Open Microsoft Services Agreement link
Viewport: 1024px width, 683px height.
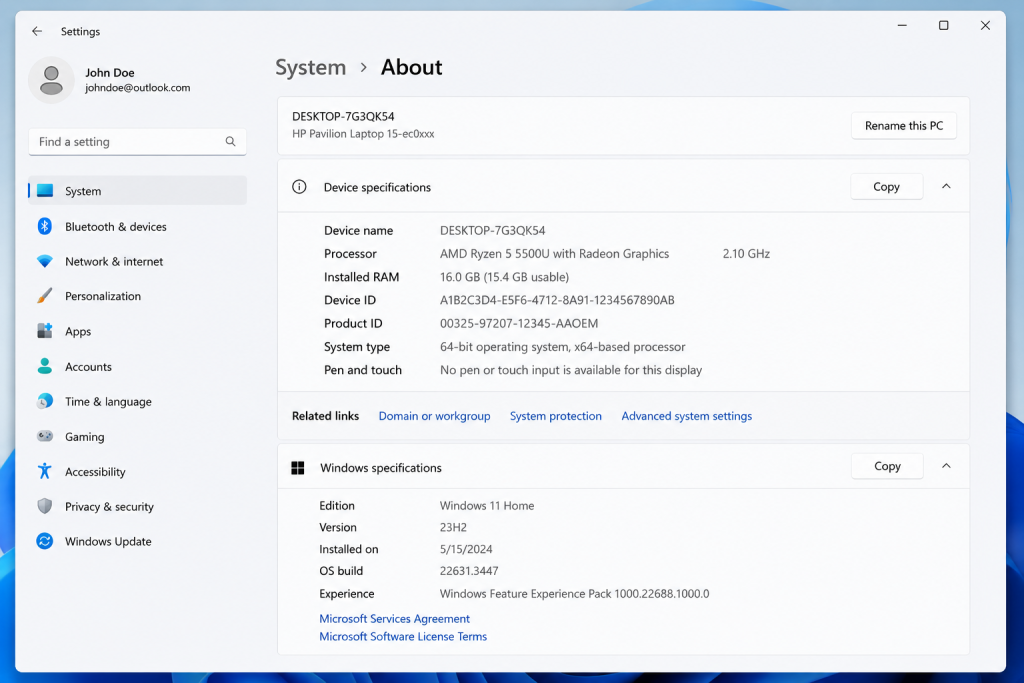[394, 618]
